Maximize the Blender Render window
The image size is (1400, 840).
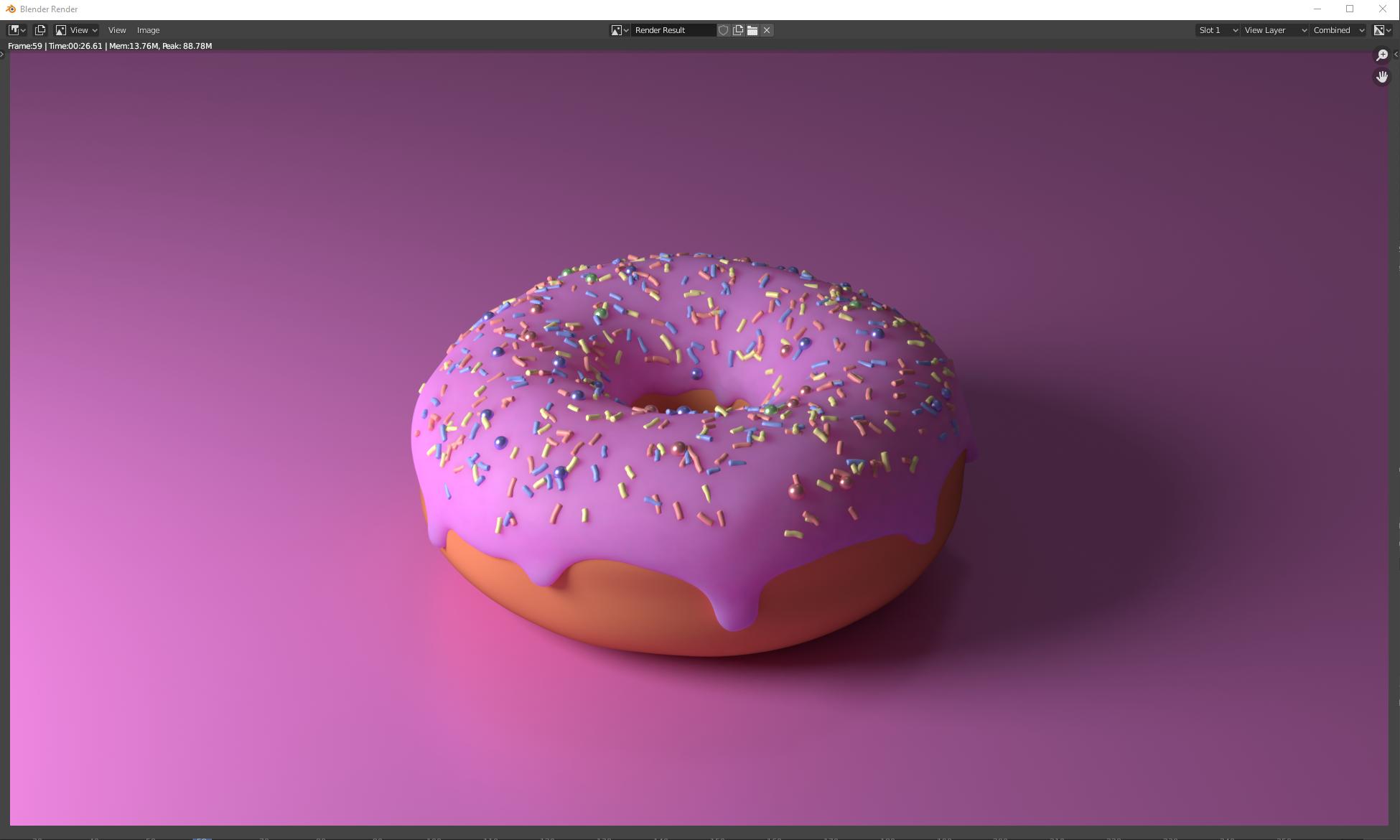click(1350, 9)
